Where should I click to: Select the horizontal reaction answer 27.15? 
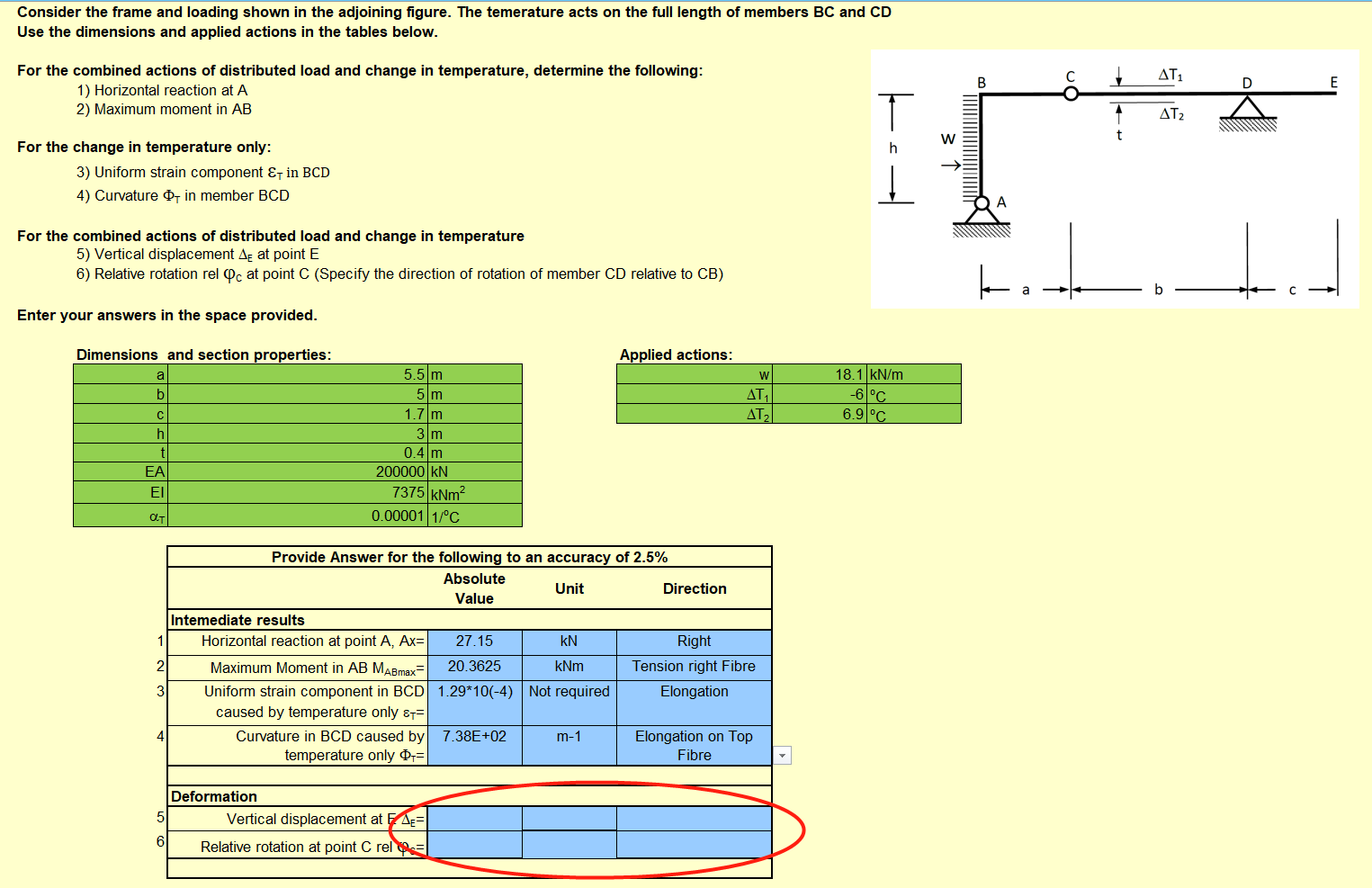(x=475, y=641)
